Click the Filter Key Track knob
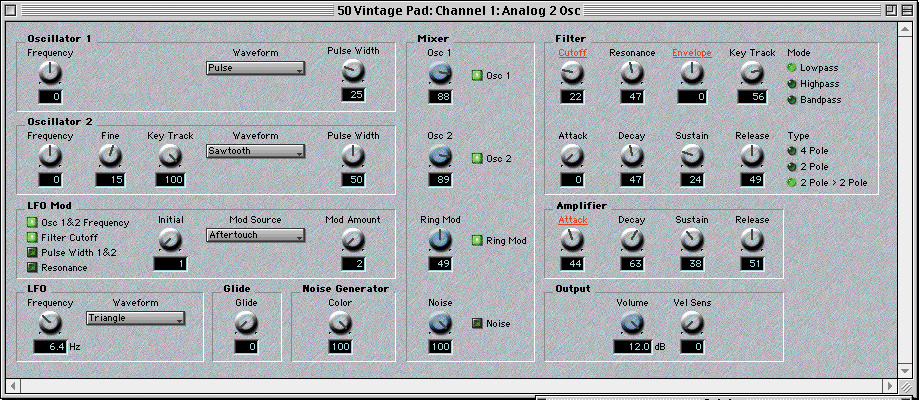Viewport: 919px width, 400px height. (752, 73)
